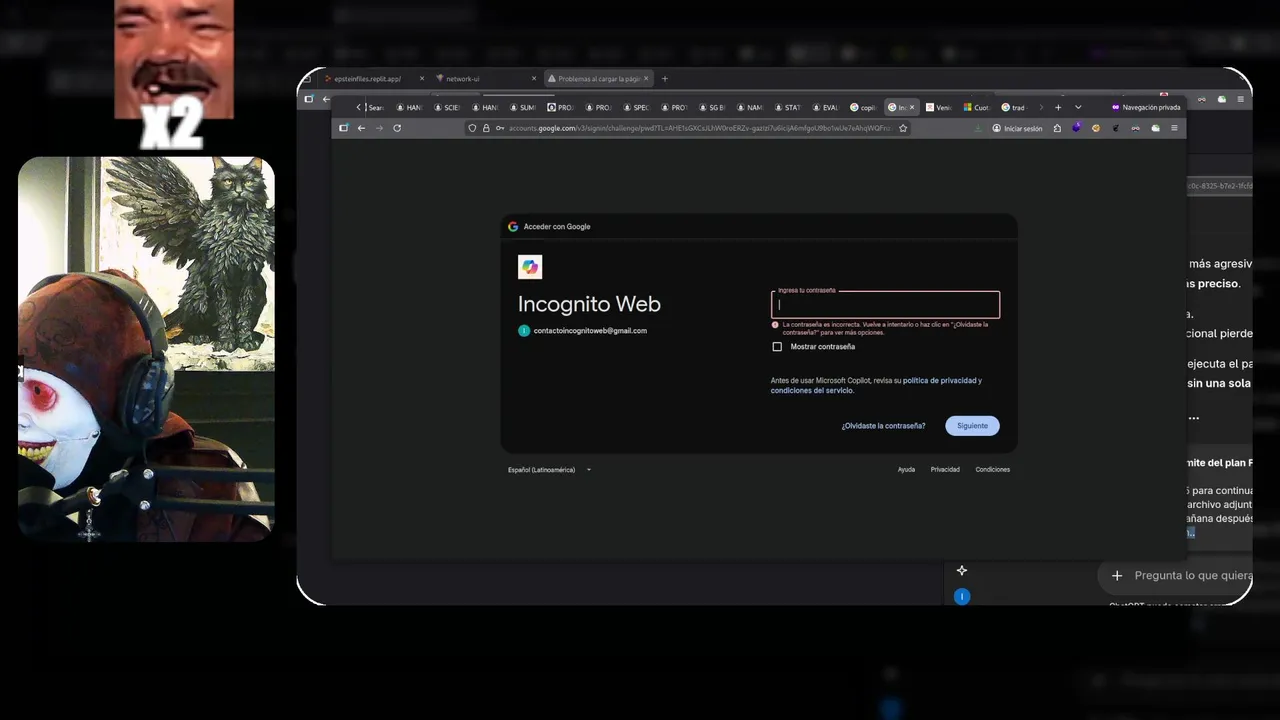1280x720 pixels.
Task: Switch to the trad tab
Action: [1015, 107]
